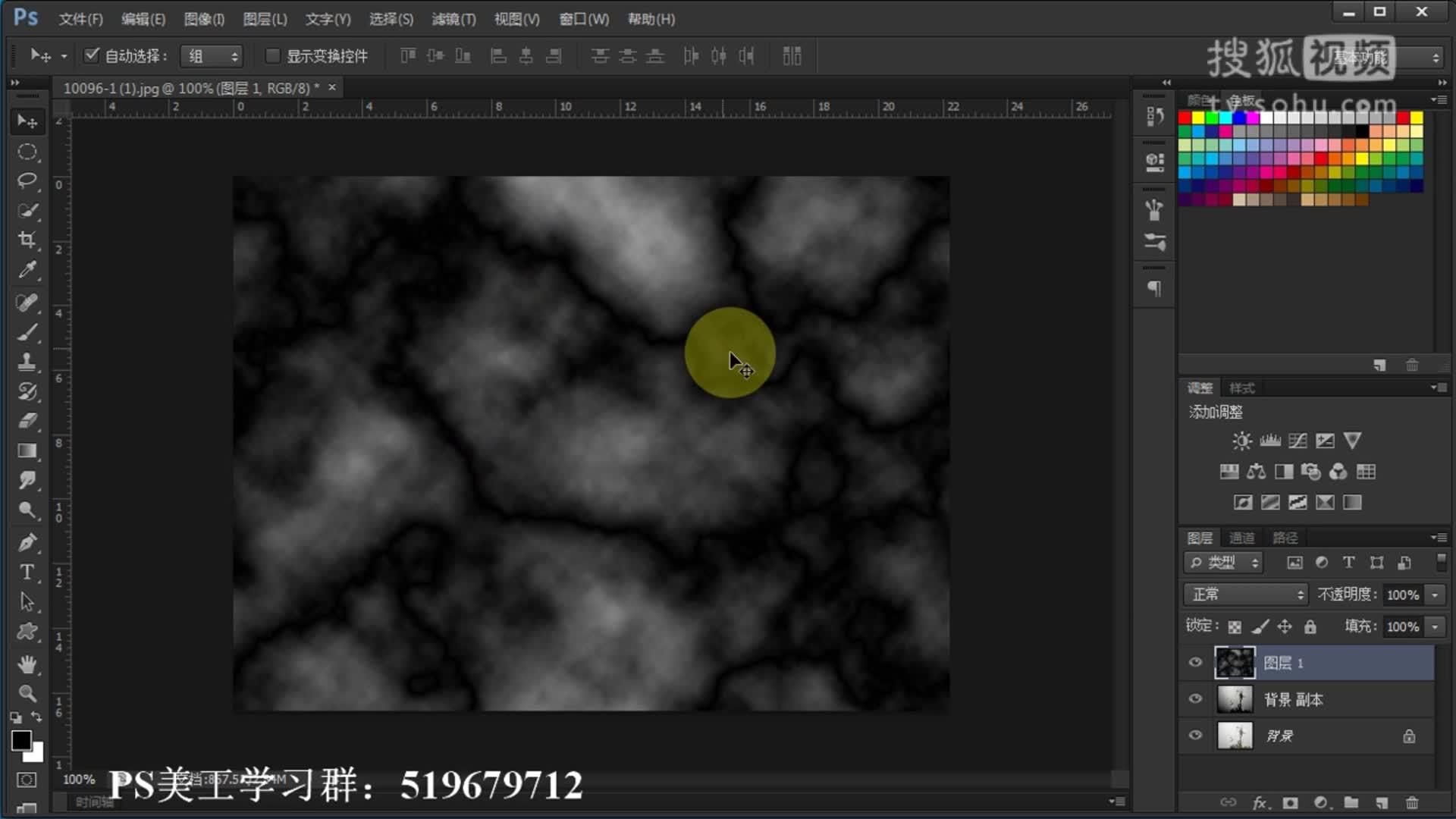Delete layer using trash icon

pos(1411,802)
